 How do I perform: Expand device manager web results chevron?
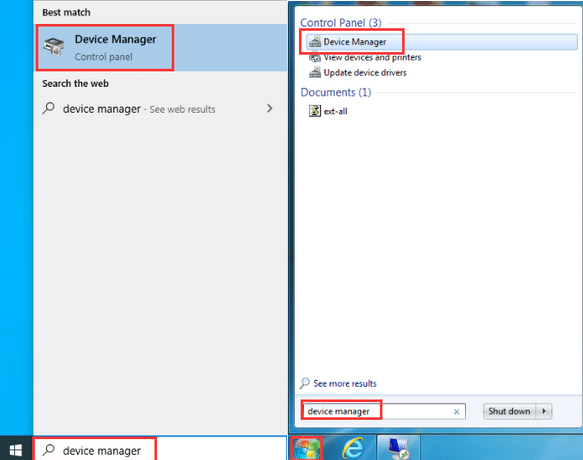point(270,109)
